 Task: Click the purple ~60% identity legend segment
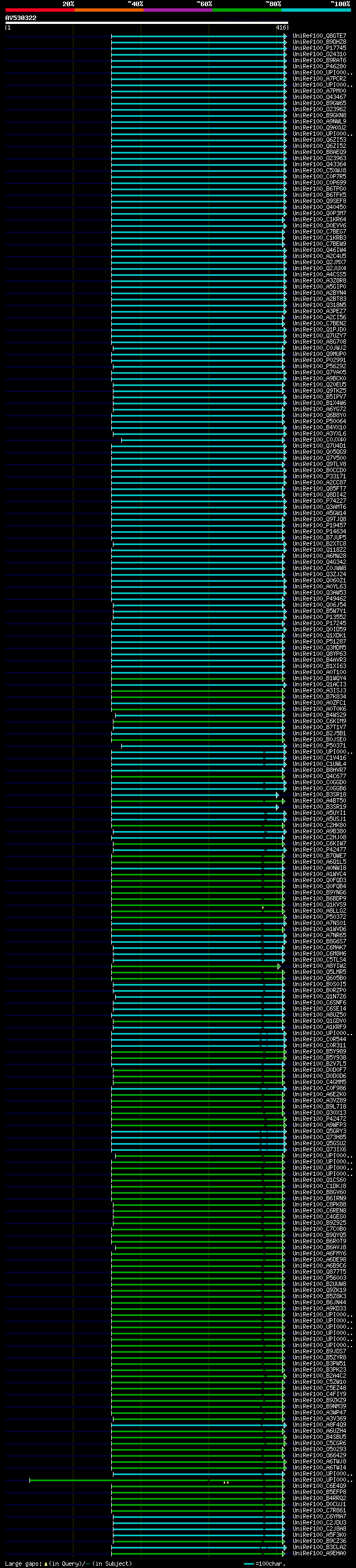[x=179, y=10]
